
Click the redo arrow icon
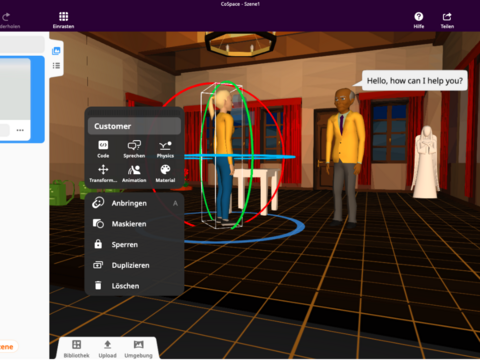click(x=6, y=17)
